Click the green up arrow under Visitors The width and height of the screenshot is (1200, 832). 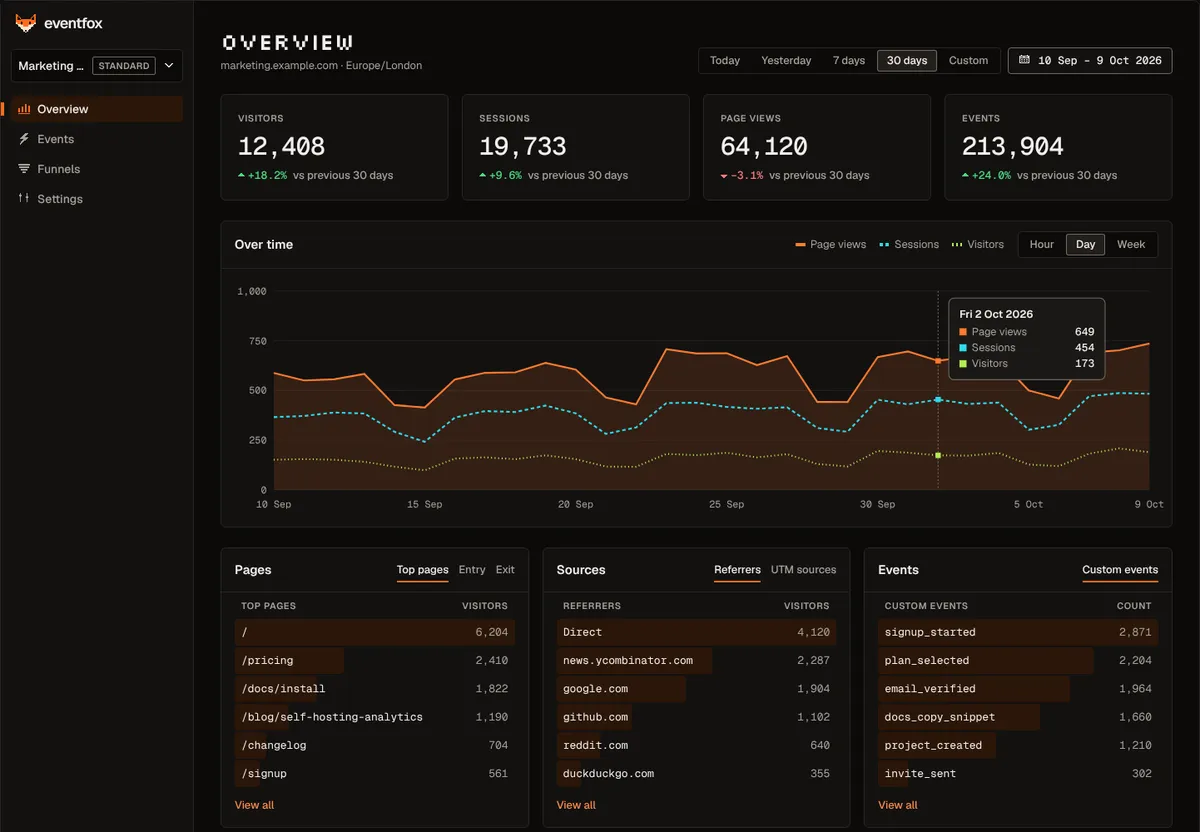[241, 175]
